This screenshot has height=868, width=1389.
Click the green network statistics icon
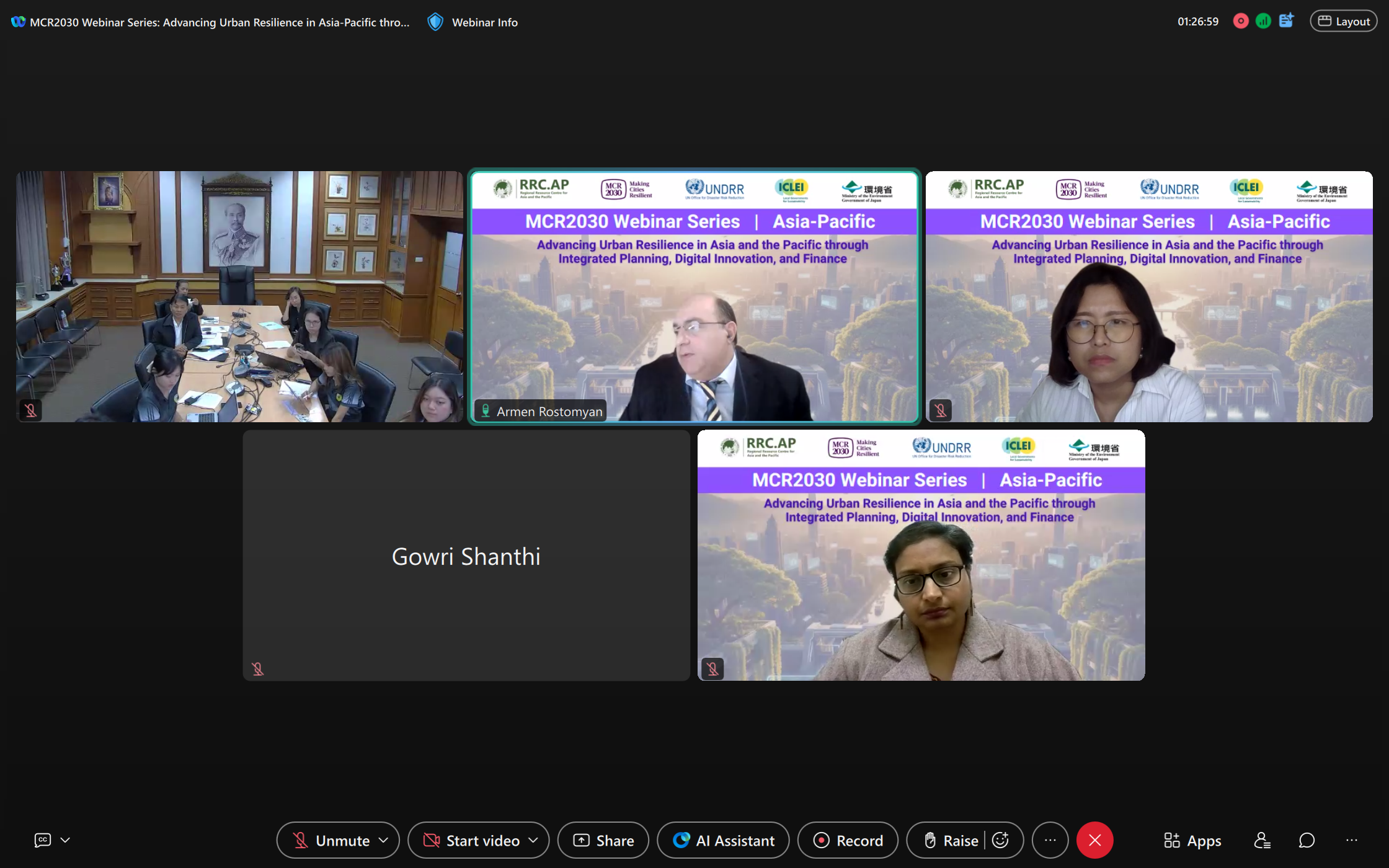click(1263, 21)
